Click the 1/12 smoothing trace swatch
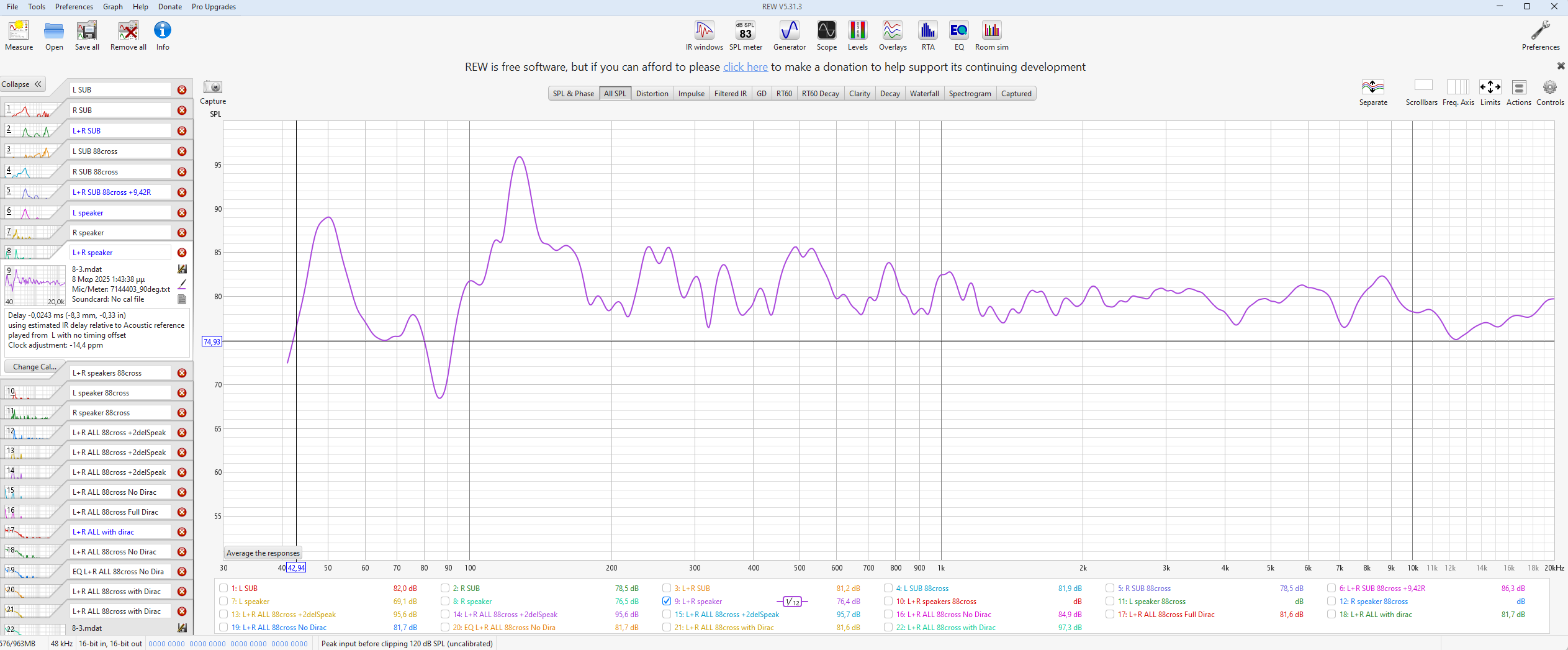The image size is (1568, 650). [x=791, y=602]
